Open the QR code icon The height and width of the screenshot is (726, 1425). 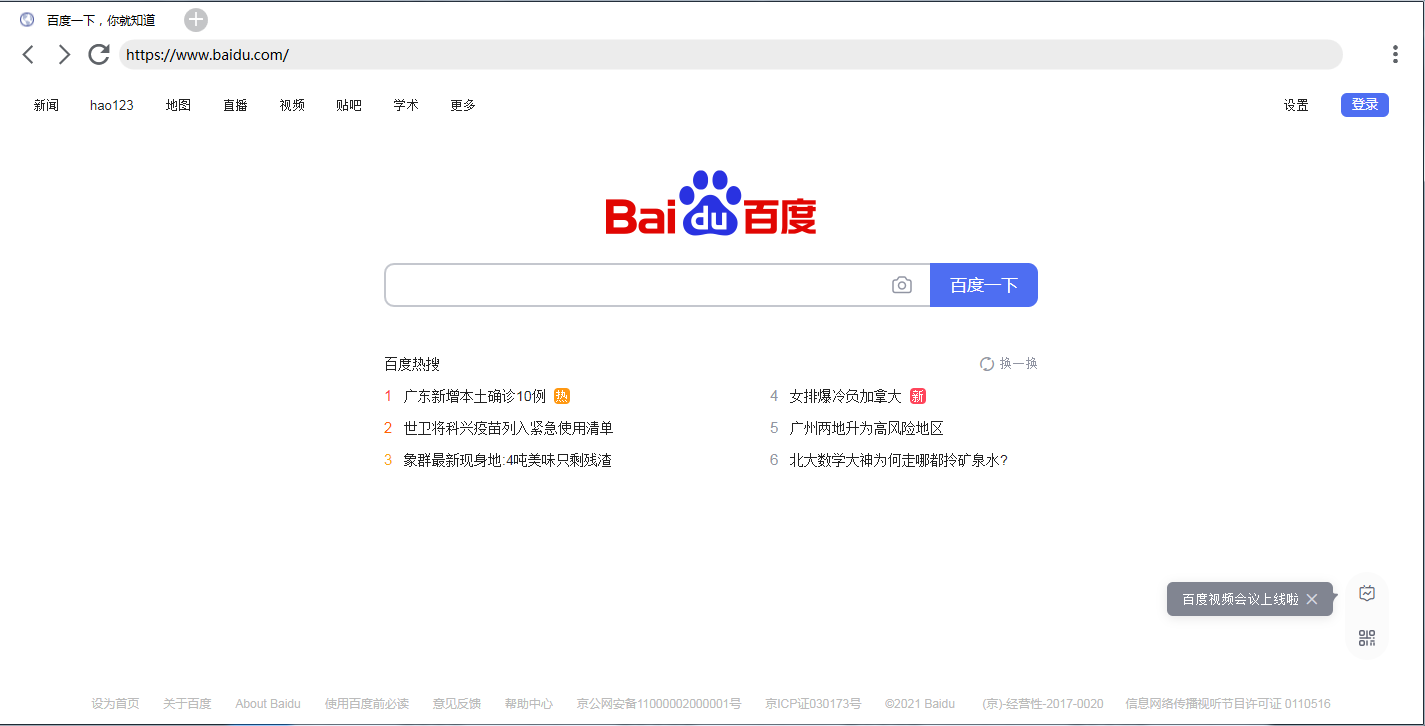[x=1367, y=638]
